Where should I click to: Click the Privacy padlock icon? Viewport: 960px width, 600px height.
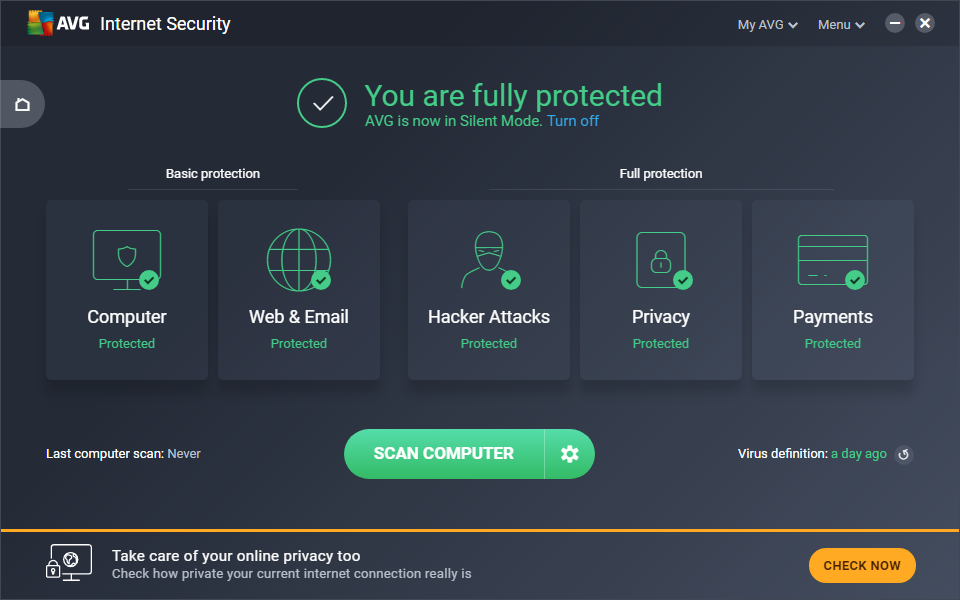click(660, 259)
